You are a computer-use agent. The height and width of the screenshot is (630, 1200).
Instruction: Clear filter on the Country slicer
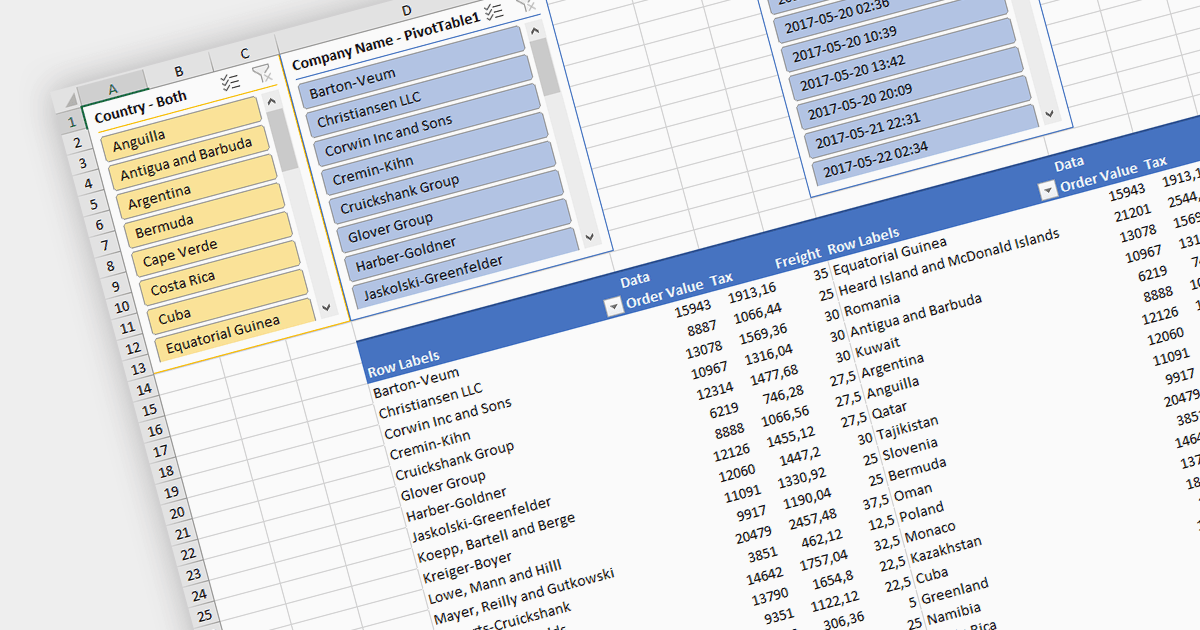pos(262,73)
